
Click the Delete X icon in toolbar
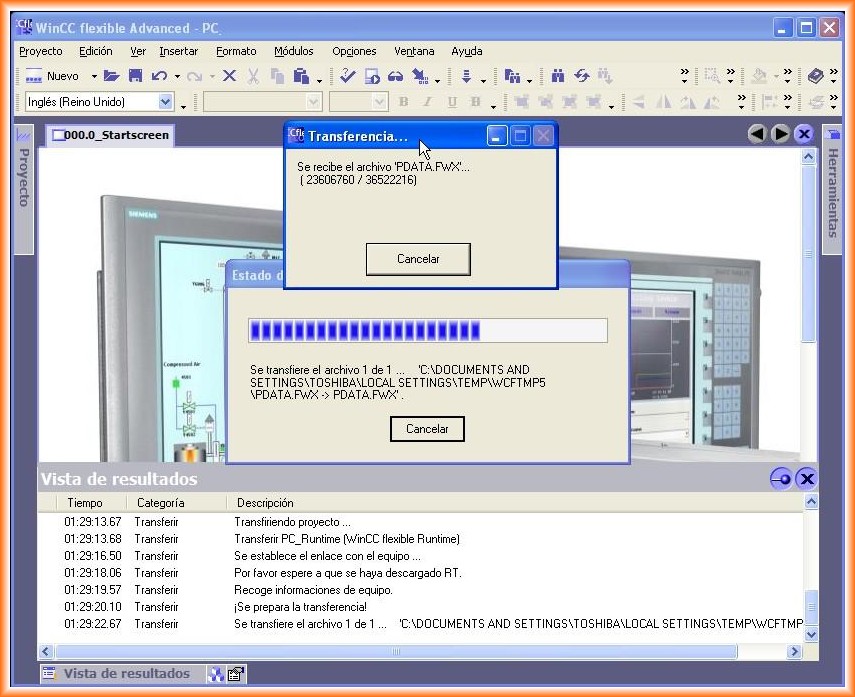pyautogui.click(x=229, y=76)
